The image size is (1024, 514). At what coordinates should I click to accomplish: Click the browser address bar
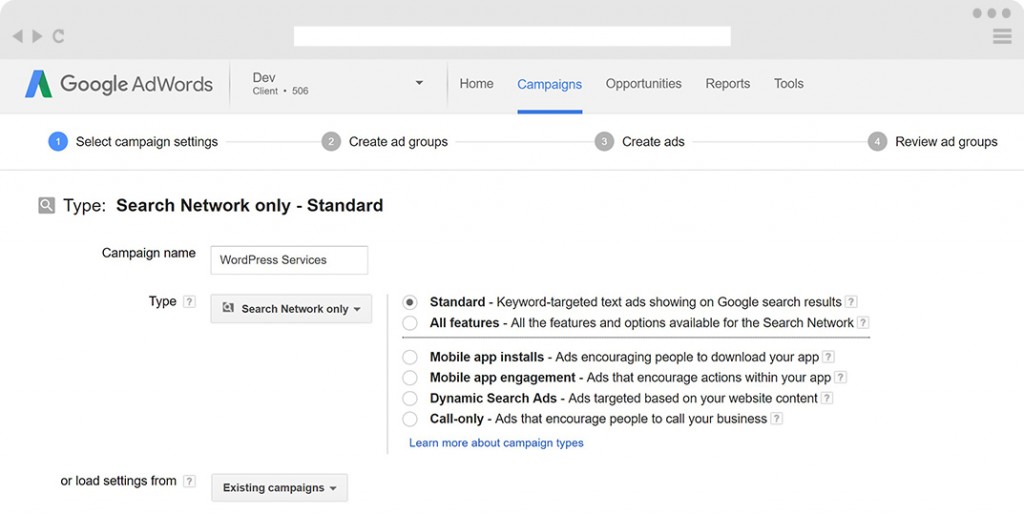(512, 36)
